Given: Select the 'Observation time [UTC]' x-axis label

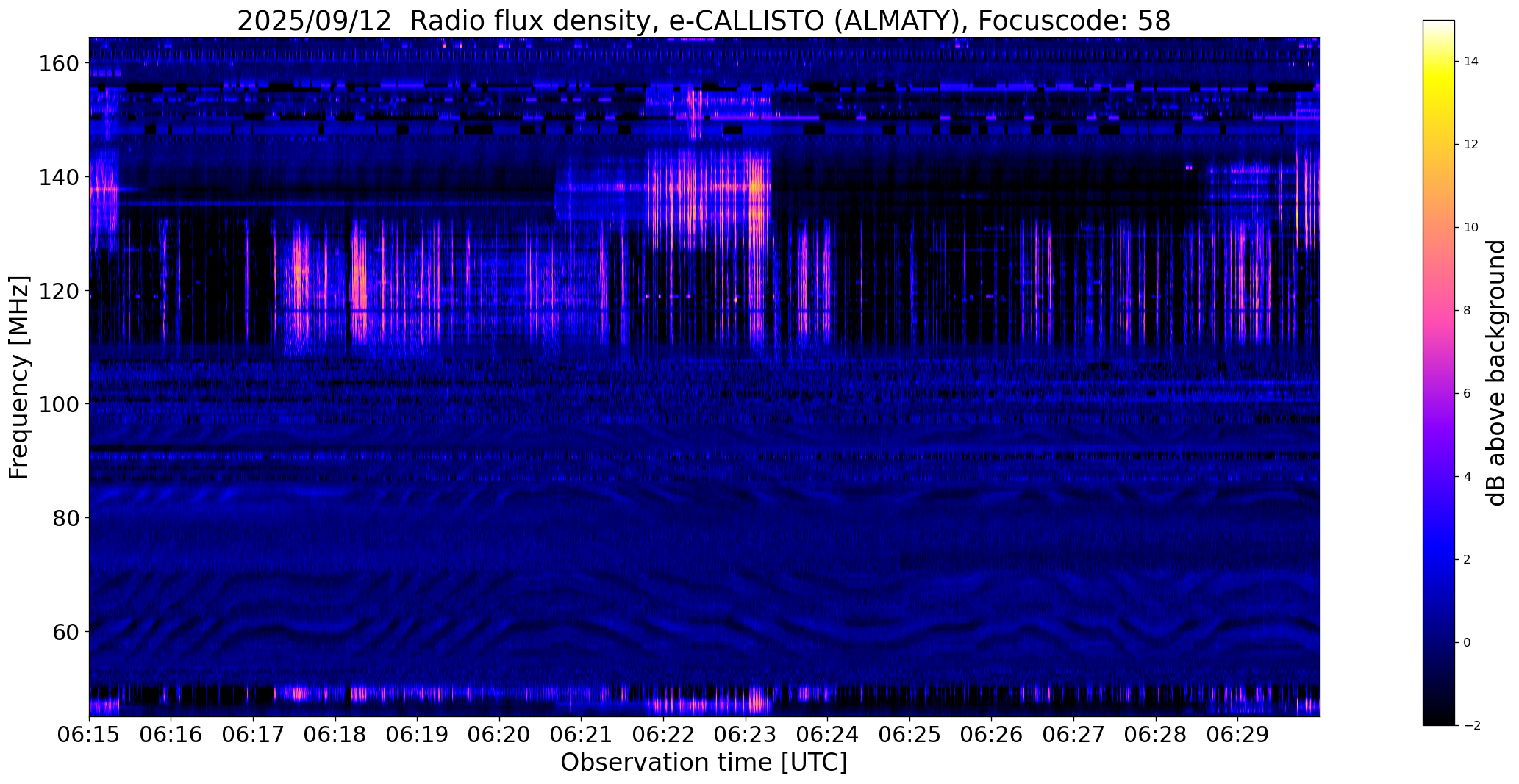Looking at the screenshot, I should (704, 763).
